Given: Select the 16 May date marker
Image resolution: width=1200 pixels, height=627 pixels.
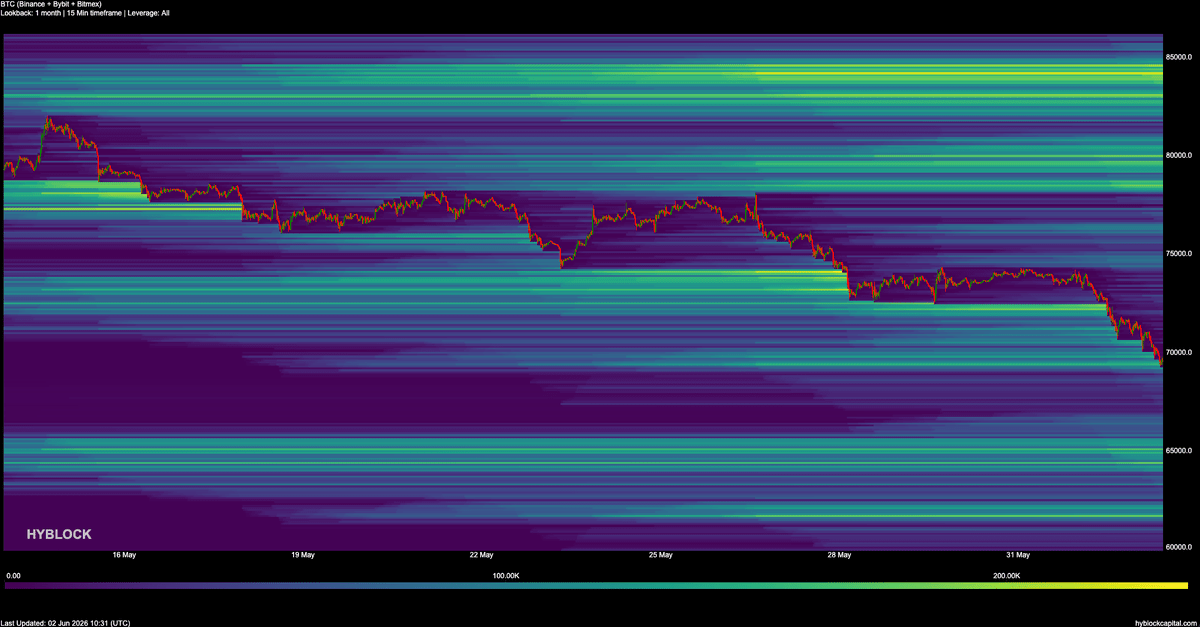Looking at the screenshot, I should coord(124,554).
